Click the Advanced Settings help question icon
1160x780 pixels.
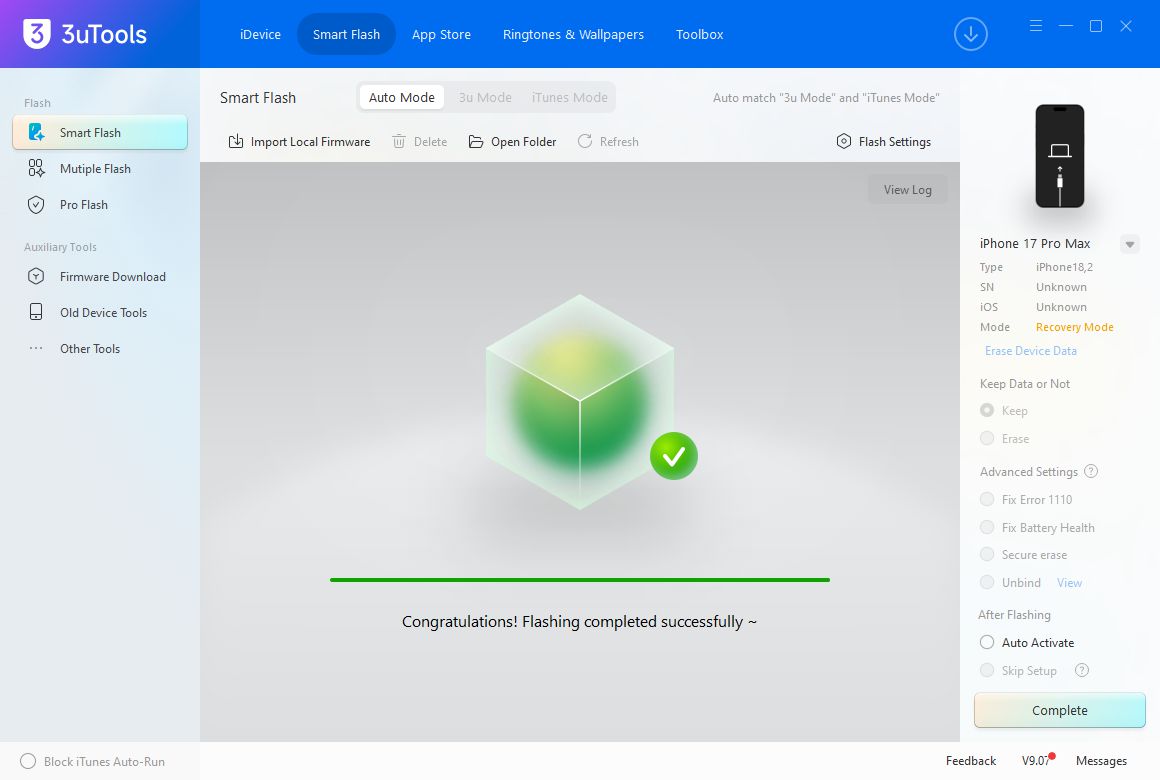(1091, 471)
